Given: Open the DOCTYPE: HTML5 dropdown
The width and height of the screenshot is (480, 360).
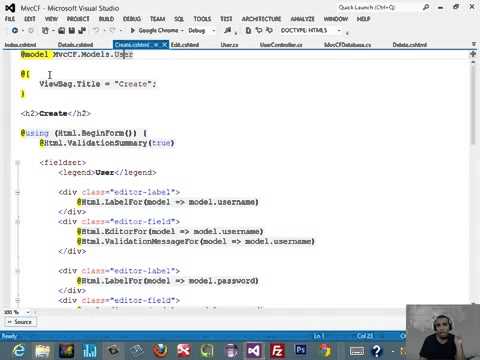Looking at the screenshot, I should 339,30.
